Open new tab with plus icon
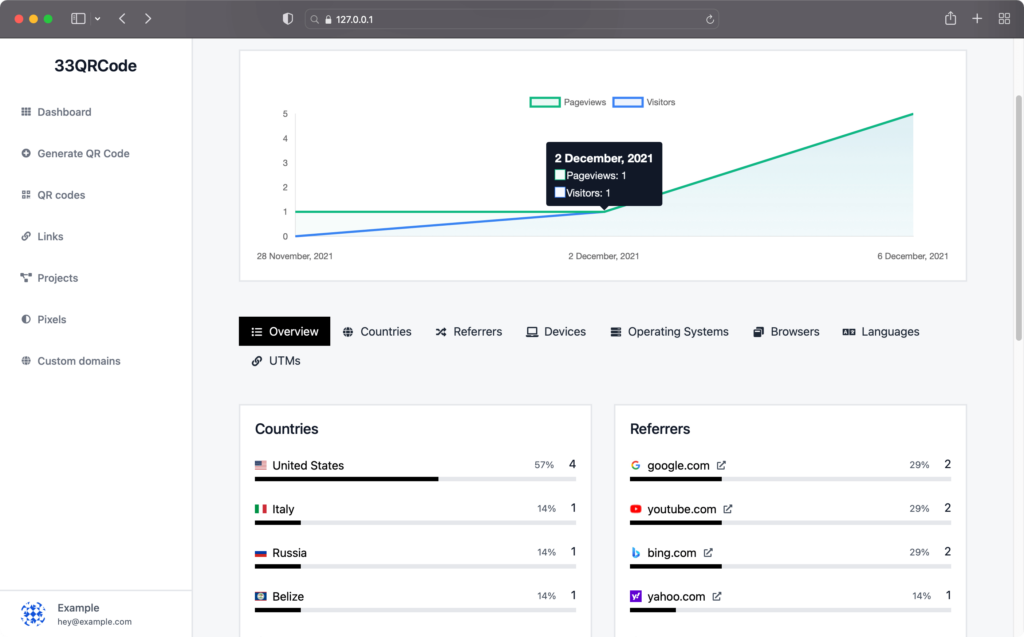This screenshot has height=637, width=1024. pos(977,19)
